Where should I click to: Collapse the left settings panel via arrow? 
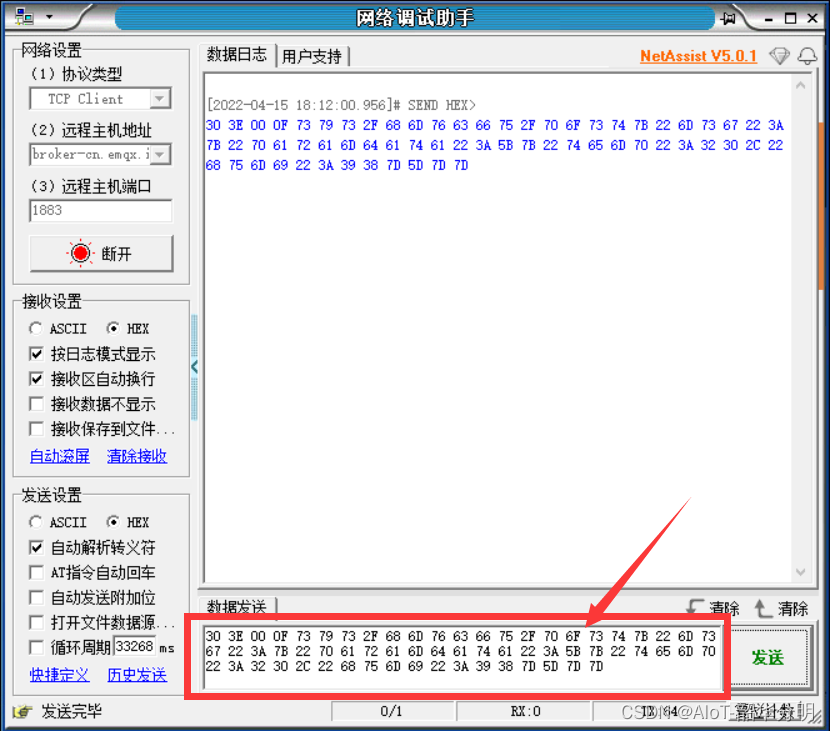pos(196,366)
